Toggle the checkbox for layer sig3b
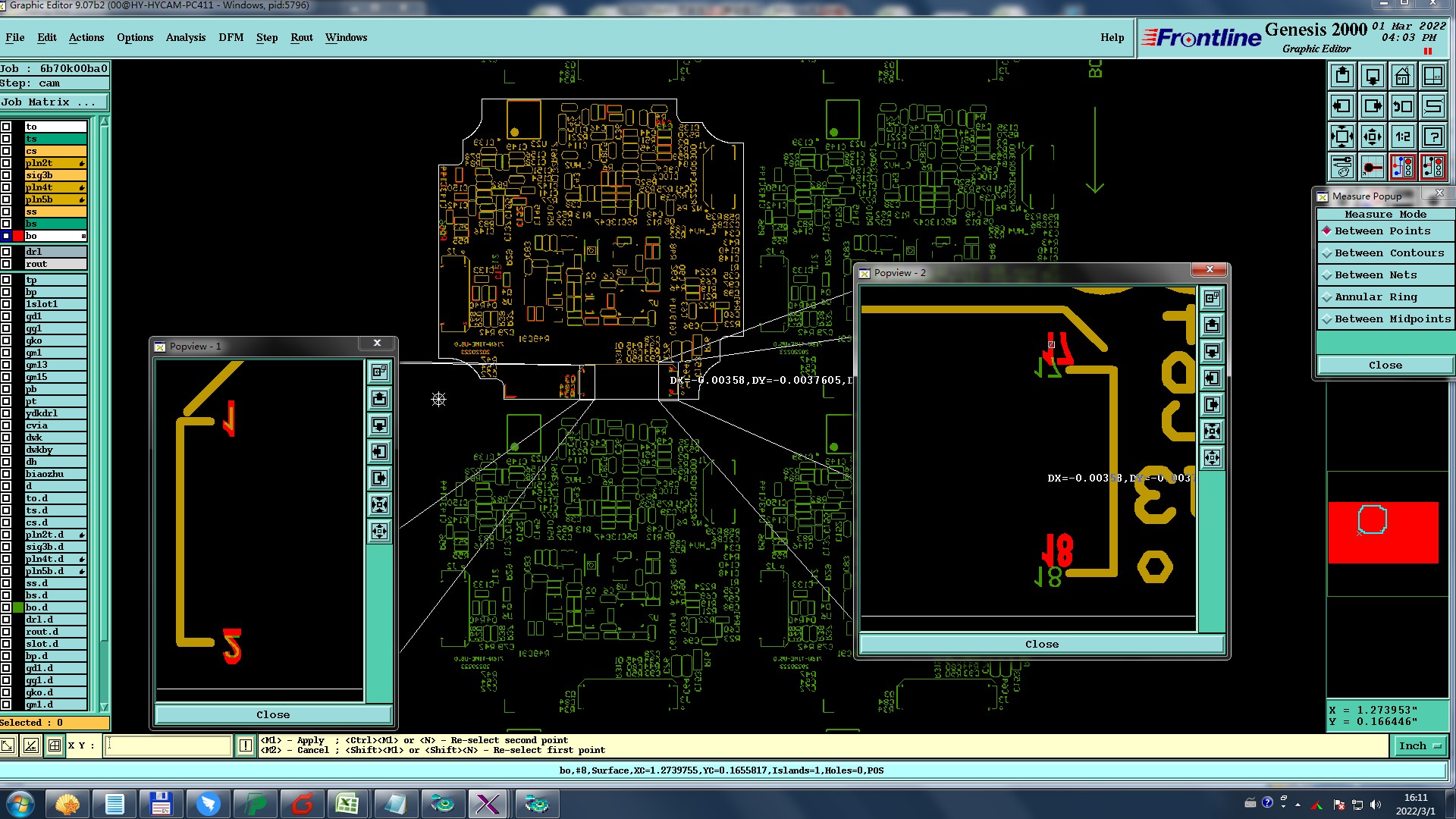Viewport: 1456px width, 819px height. (6, 175)
